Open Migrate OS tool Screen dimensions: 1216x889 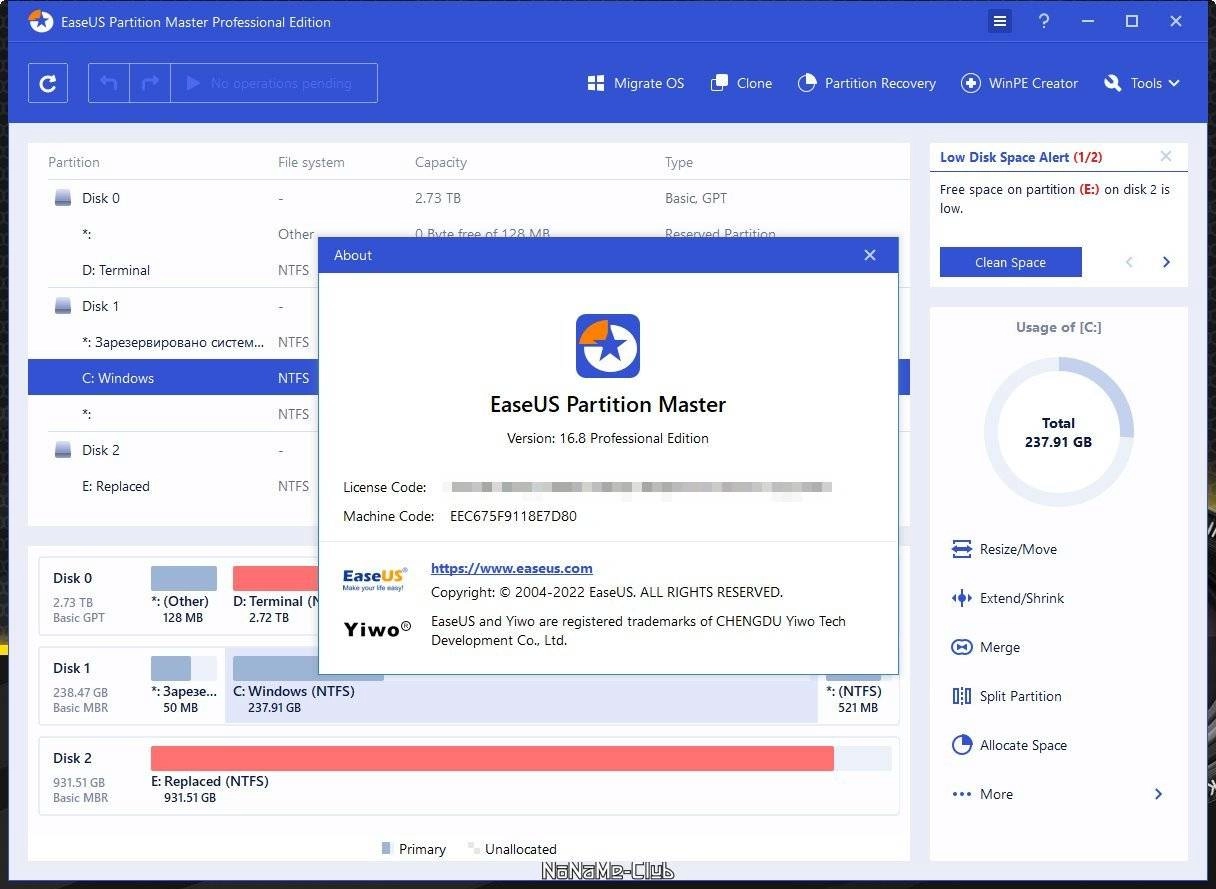click(x=636, y=83)
